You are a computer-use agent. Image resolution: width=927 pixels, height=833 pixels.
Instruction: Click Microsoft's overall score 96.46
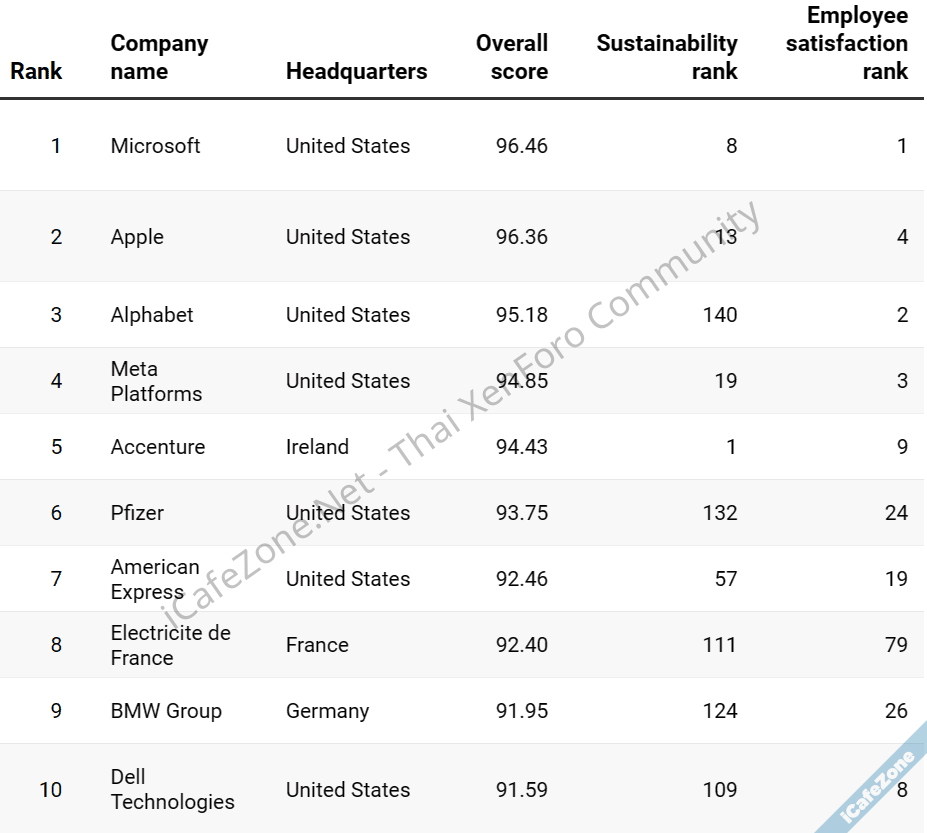pos(521,146)
